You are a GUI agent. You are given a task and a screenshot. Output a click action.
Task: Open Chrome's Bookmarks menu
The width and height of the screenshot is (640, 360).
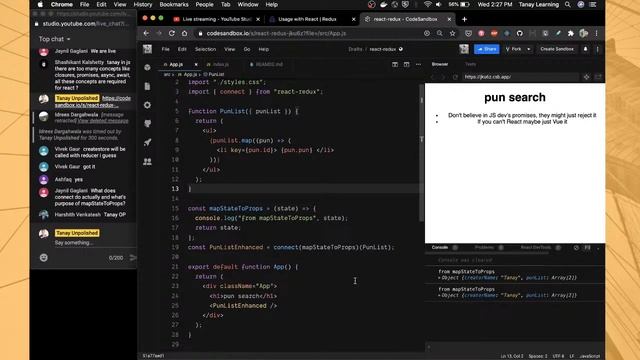[174, 4]
